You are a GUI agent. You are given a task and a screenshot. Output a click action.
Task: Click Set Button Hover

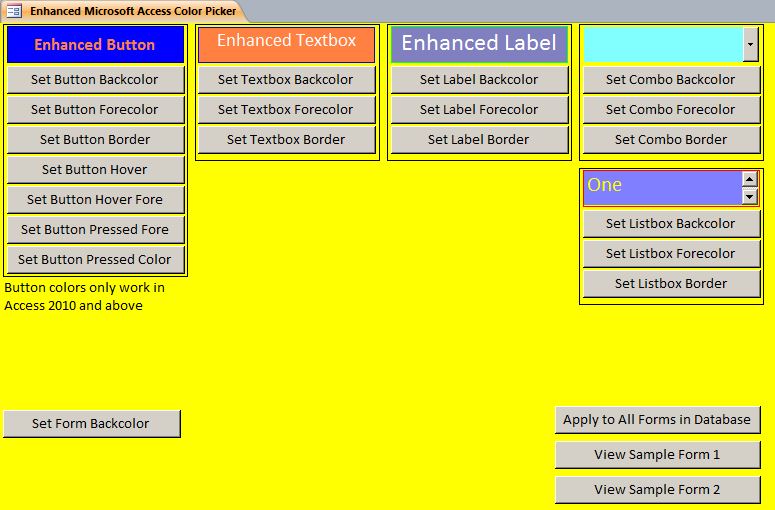point(95,170)
